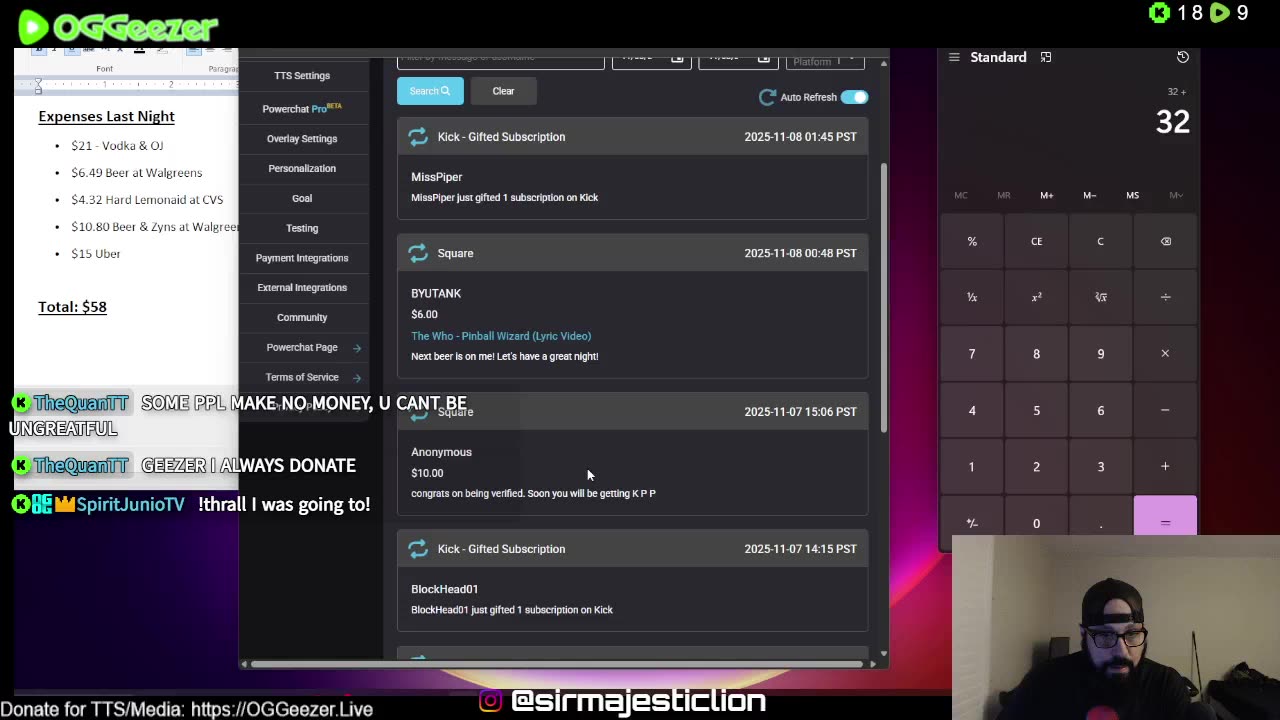The image size is (1280, 720).
Task: Open TTS Settings in the sidebar
Action: point(302,75)
